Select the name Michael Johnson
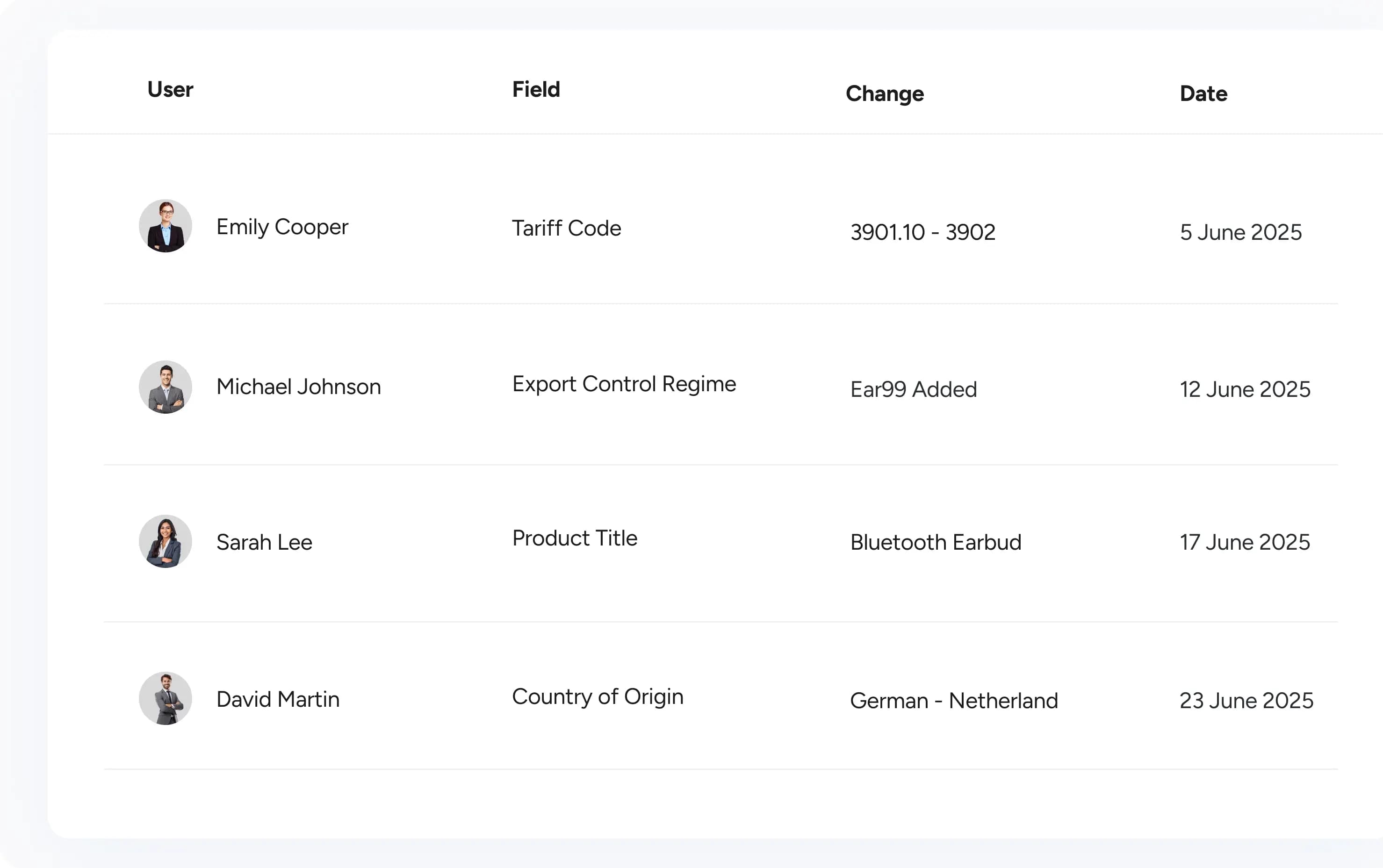 (299, 387)
